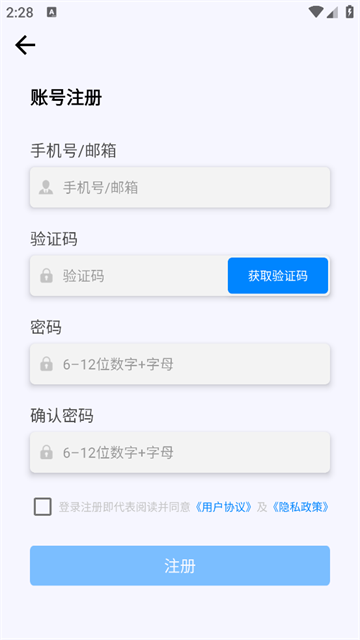Click the 注册 button

[x=180, y=566]
